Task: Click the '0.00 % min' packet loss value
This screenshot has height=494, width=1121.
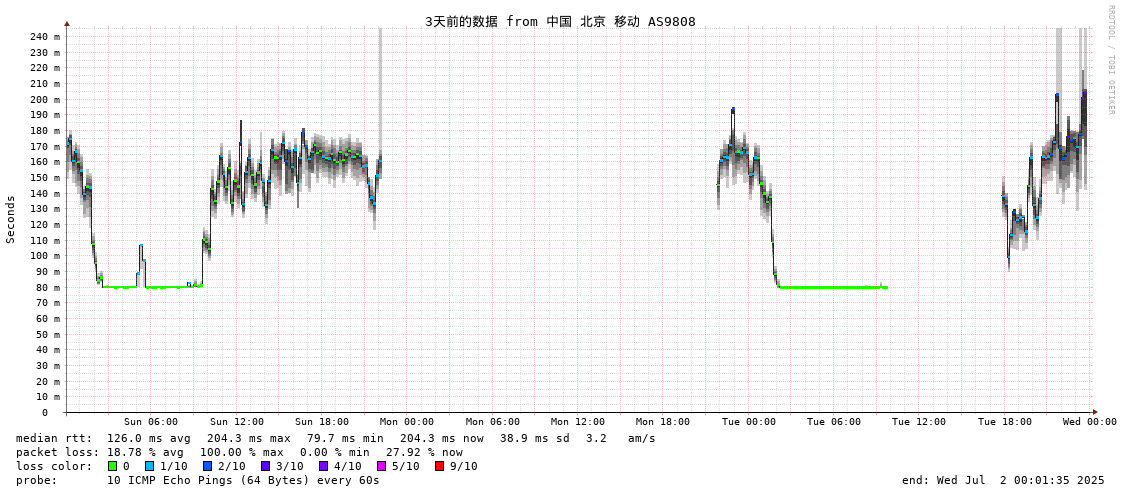Action: 335,452
